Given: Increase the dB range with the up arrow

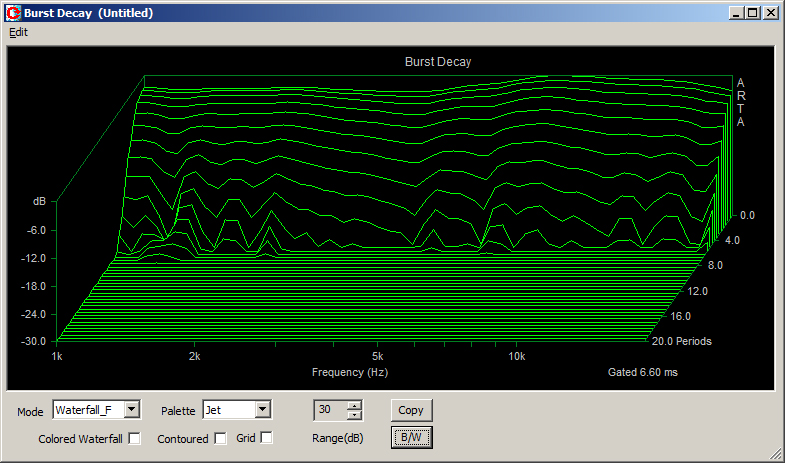Looking at the screenshot, I should tap(353, 405).
